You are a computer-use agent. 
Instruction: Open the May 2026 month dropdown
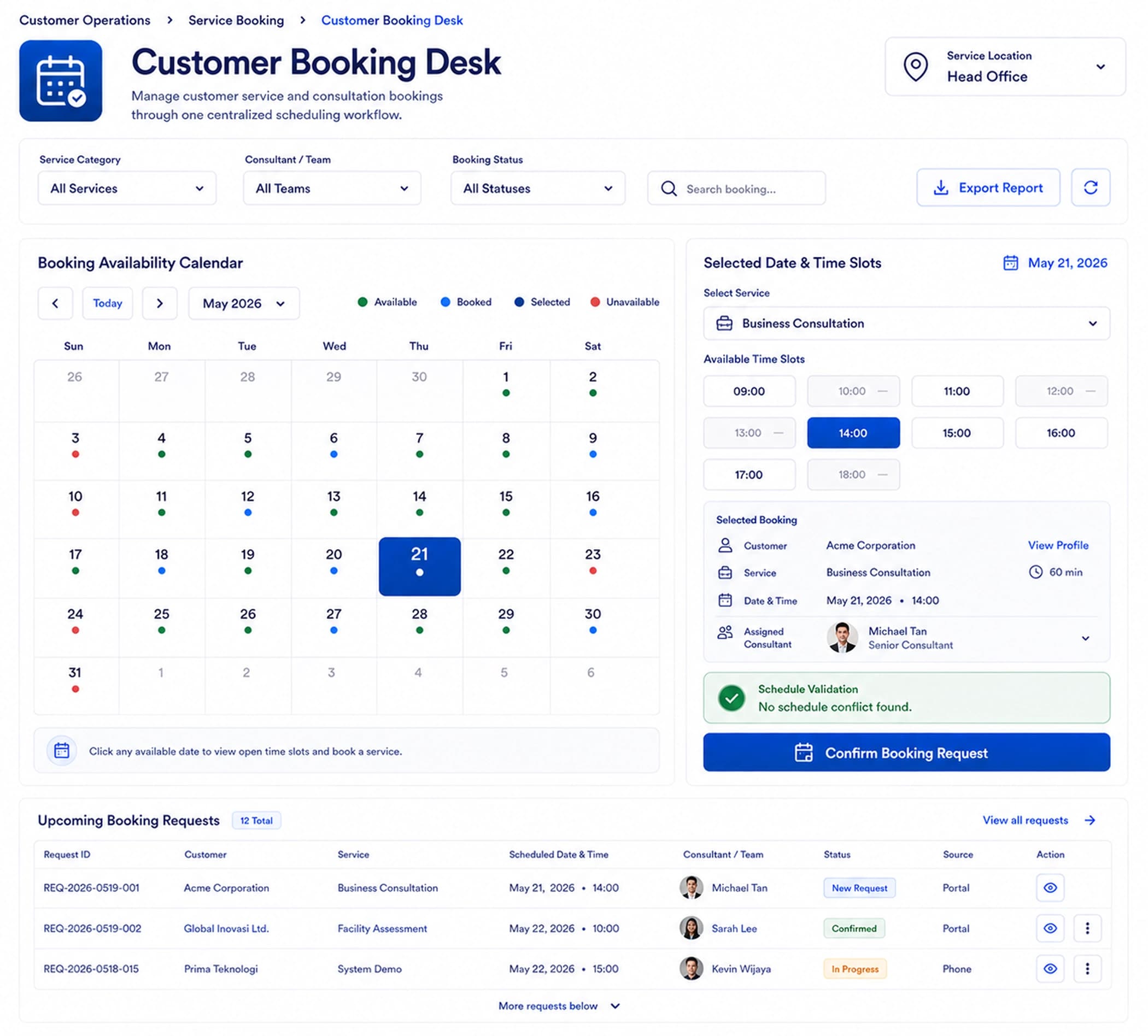pos(244,303)
